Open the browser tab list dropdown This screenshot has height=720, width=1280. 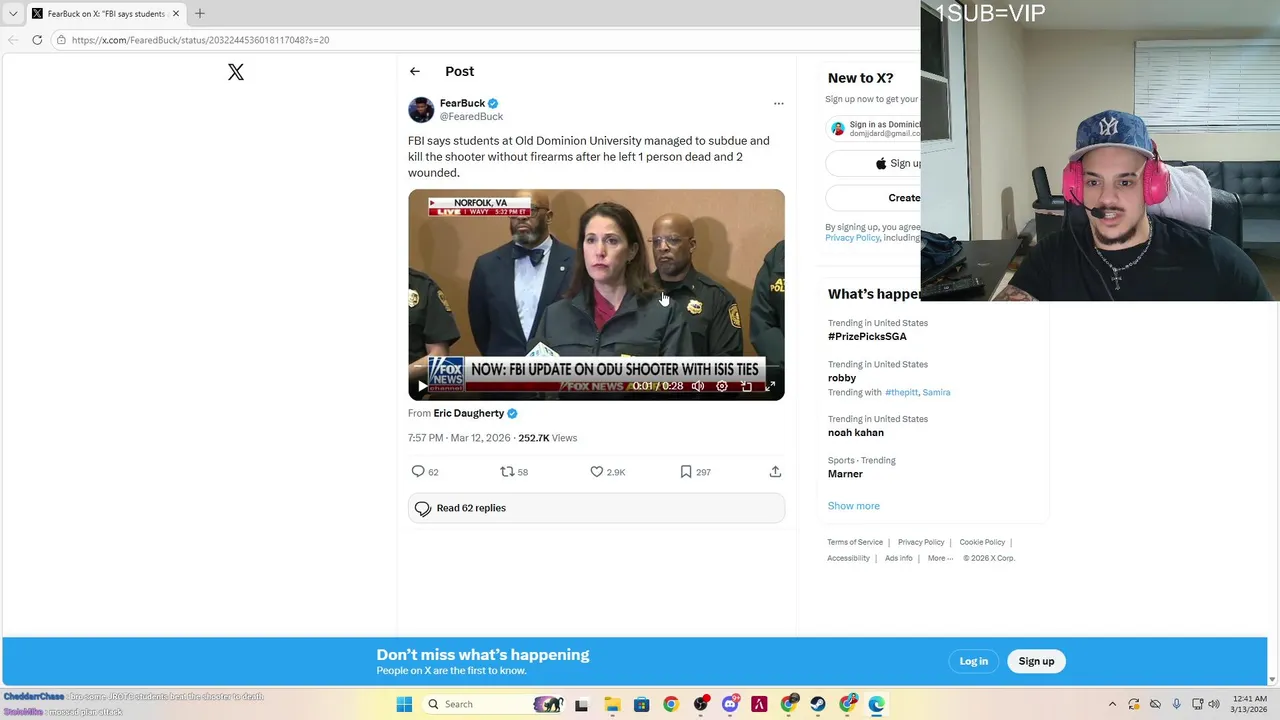tap(13, 14)
